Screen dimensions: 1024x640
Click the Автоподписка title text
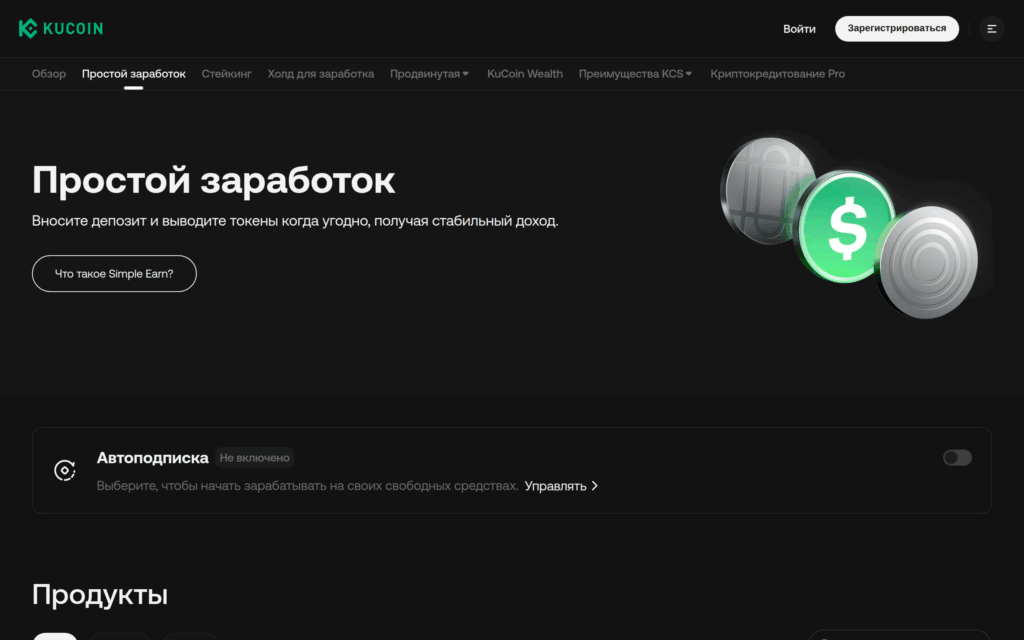point(153,458)
